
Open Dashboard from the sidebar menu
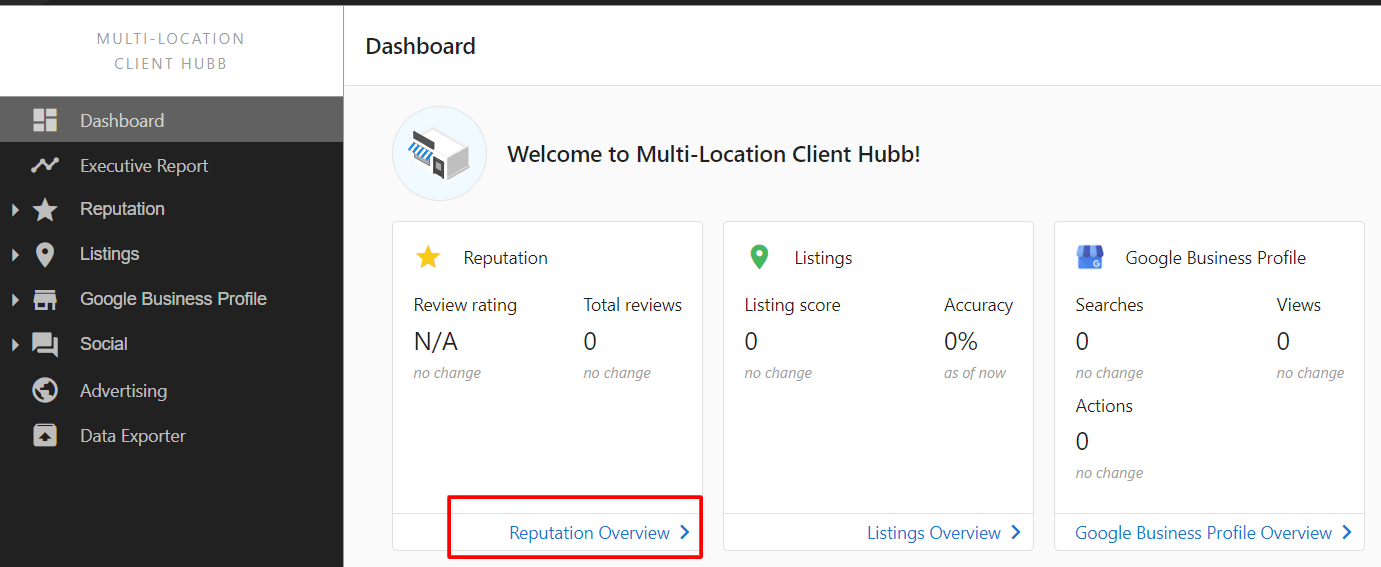pyautogui.click(x=171, y=120)
